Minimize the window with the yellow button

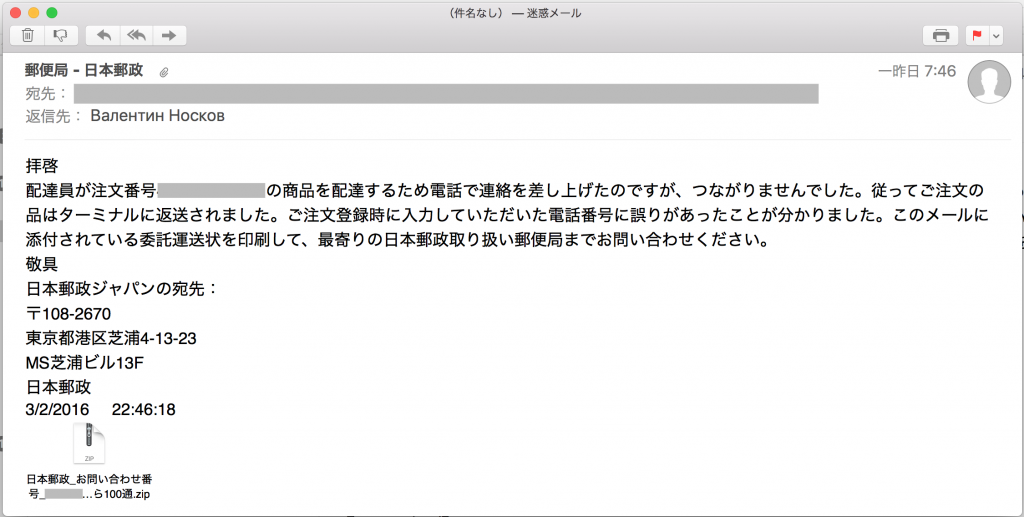(x=34, y=13)
